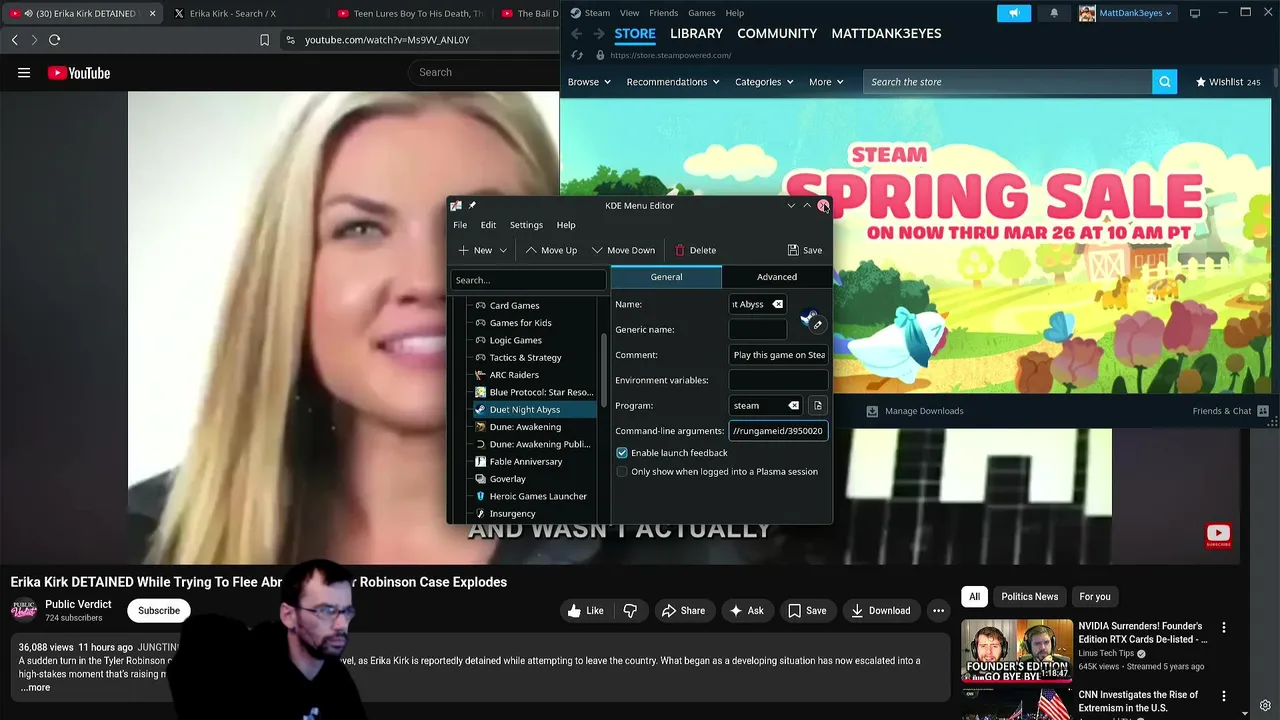Screen dimensions: 1280x720
Task: Open the Recommendations dropdown in Steam
Action: 673,82
